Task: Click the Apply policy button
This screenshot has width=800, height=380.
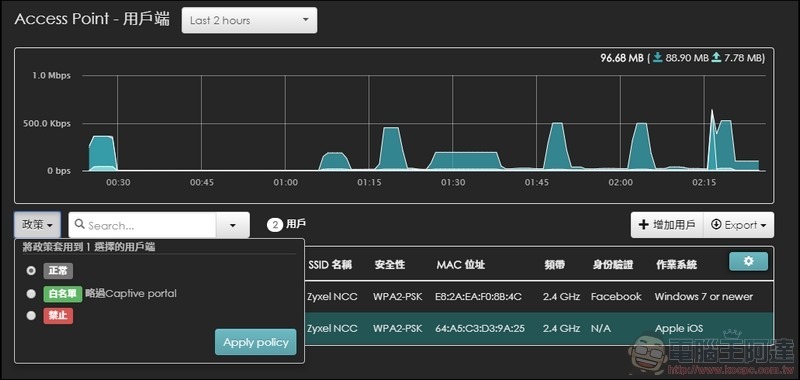Action: point(256,342)
